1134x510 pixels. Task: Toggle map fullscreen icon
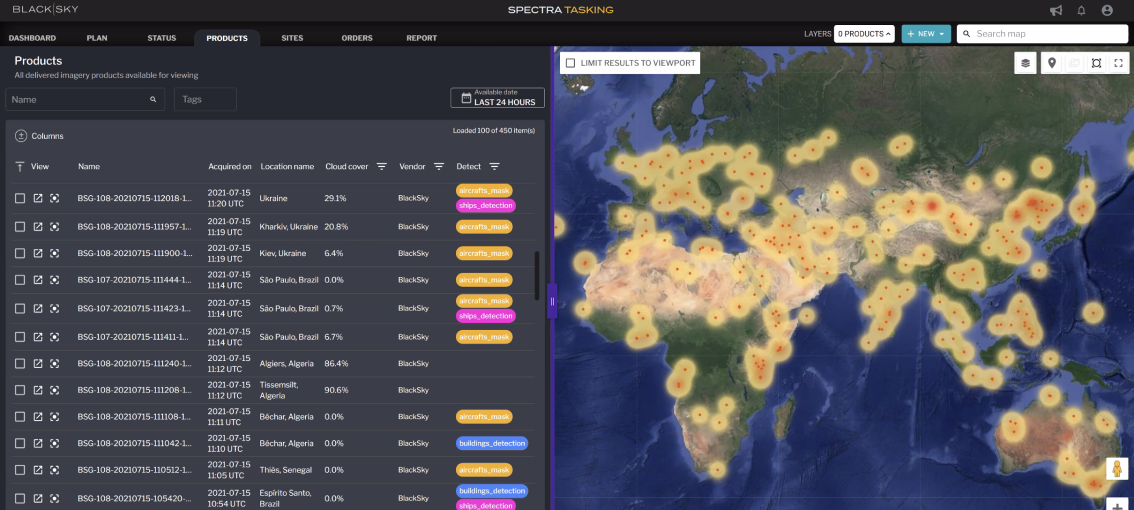tap(1118, 63)
